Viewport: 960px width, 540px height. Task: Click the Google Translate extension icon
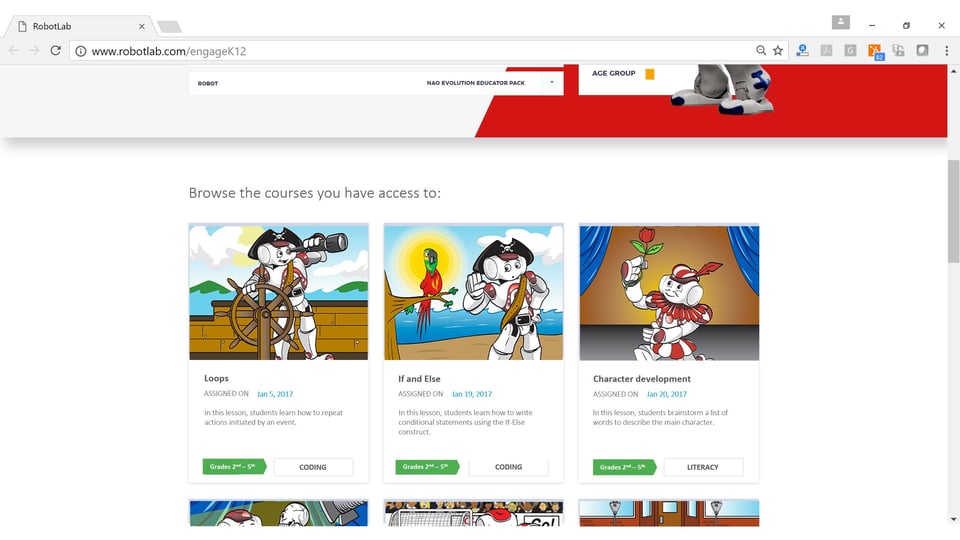click(898, 50)
